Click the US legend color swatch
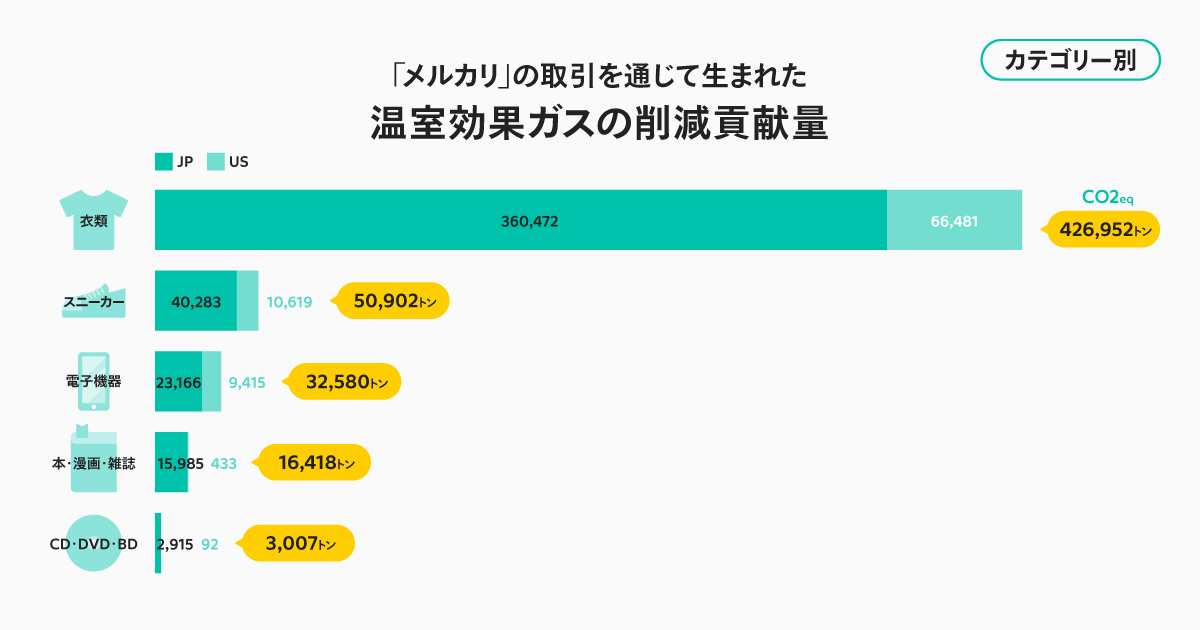The width and height of the screenshot is (1200, 630). coord(216,161)
